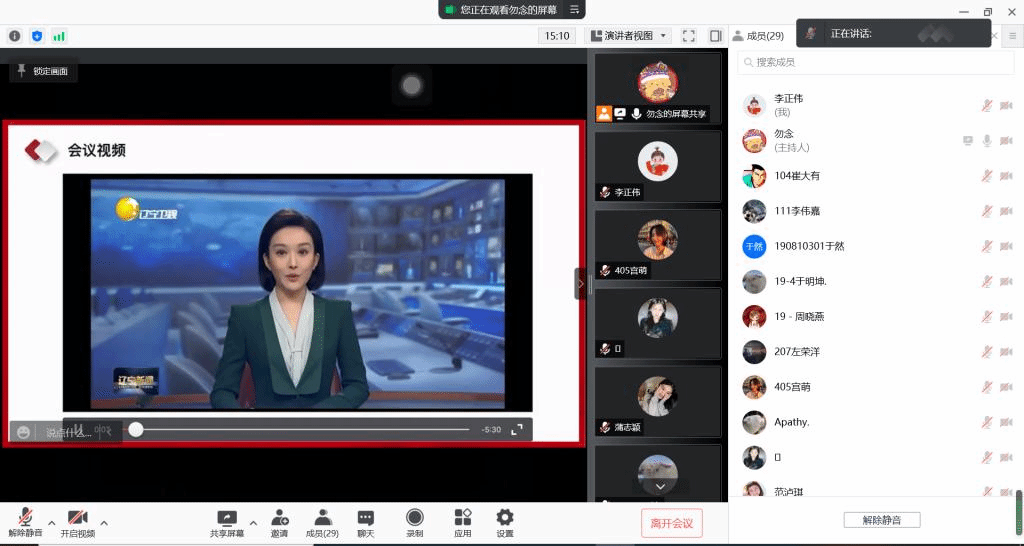
Task: Click 190810301于然 muted mic icon
Action: 987,246
